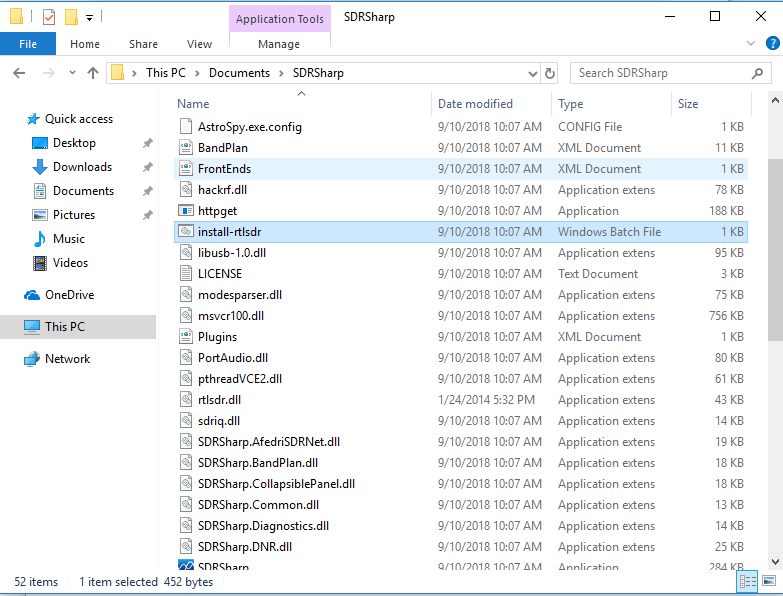Click the vertical scrollbar thumb
The width and height of the screenshot is (783, 596).
point(775,250)
